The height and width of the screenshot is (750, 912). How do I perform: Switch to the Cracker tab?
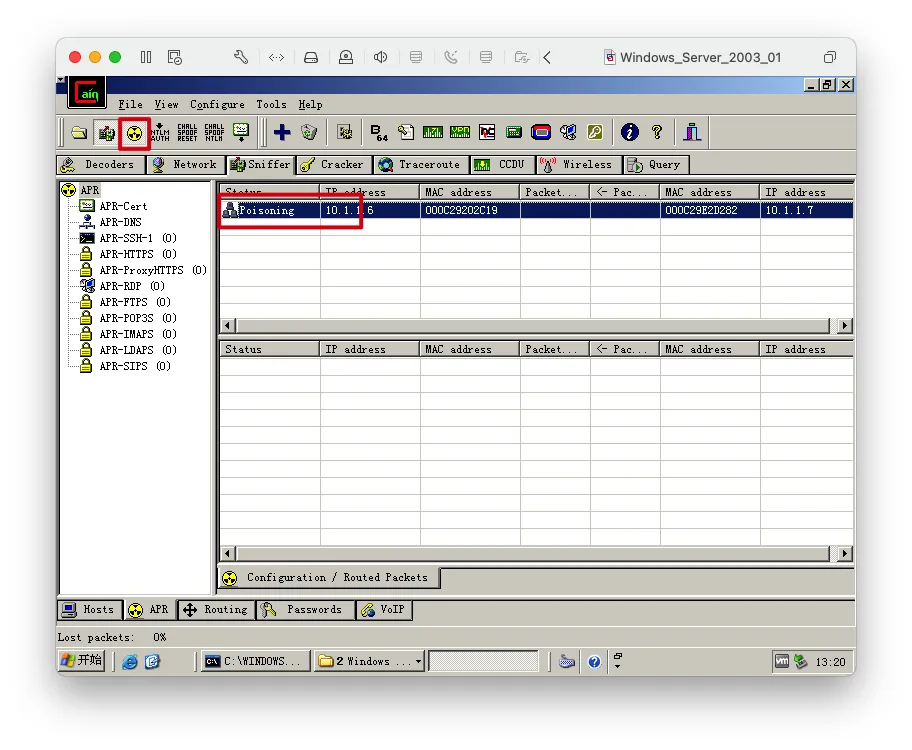[x=333, y=165]
